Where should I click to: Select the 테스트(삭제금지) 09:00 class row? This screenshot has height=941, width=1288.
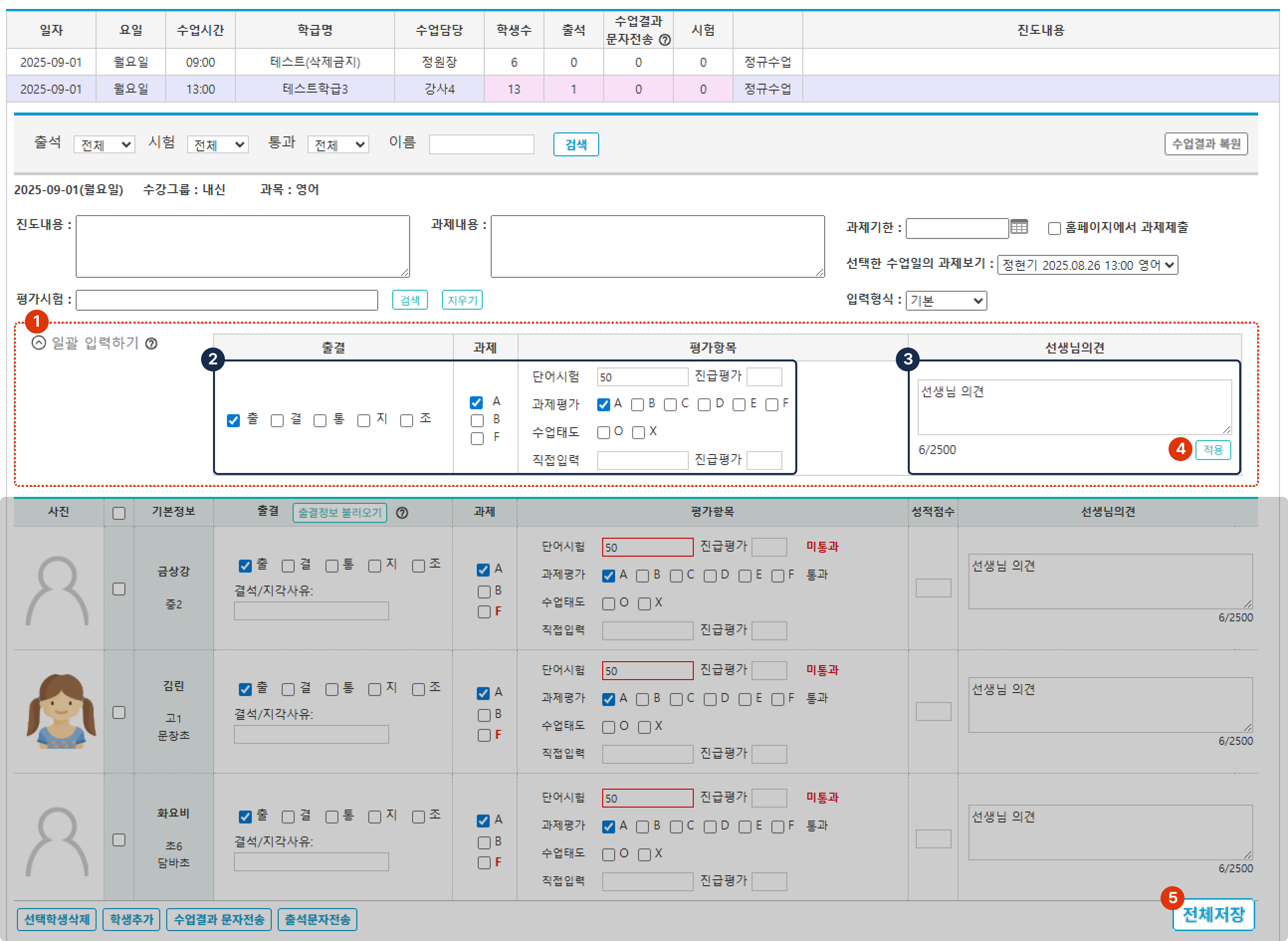click(x=315, y=62)
